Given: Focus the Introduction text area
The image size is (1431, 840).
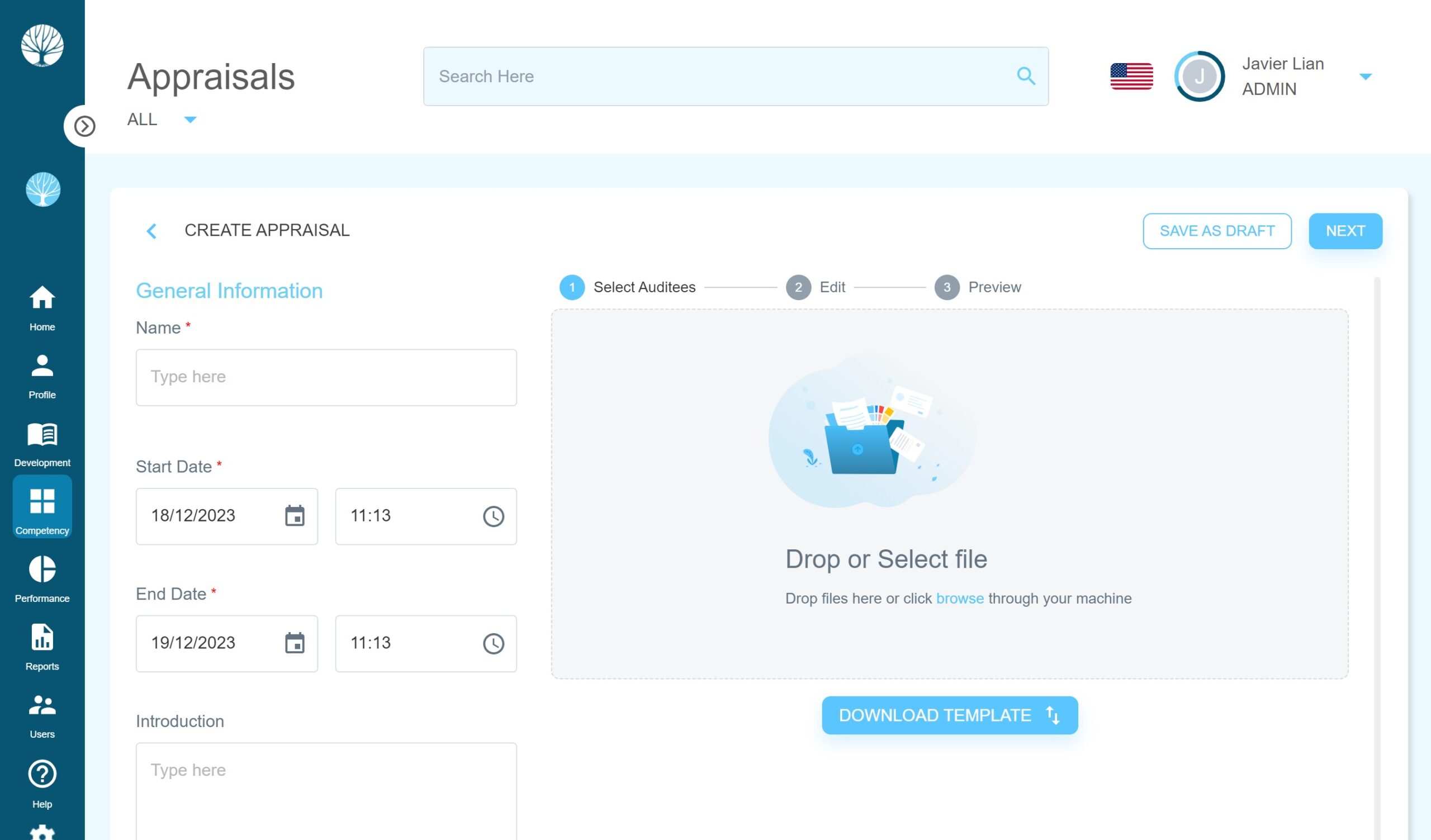Looking at the screenshot, I should point(326,791).
